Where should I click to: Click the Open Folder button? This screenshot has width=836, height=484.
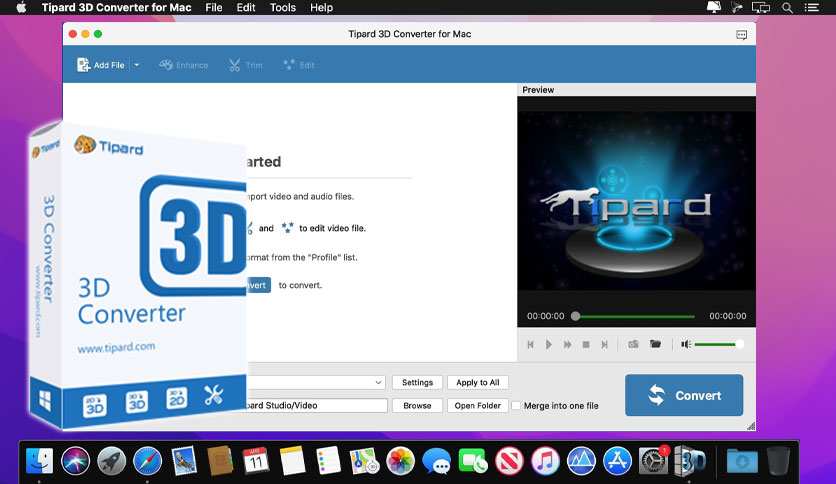click(x=478, y=406)
